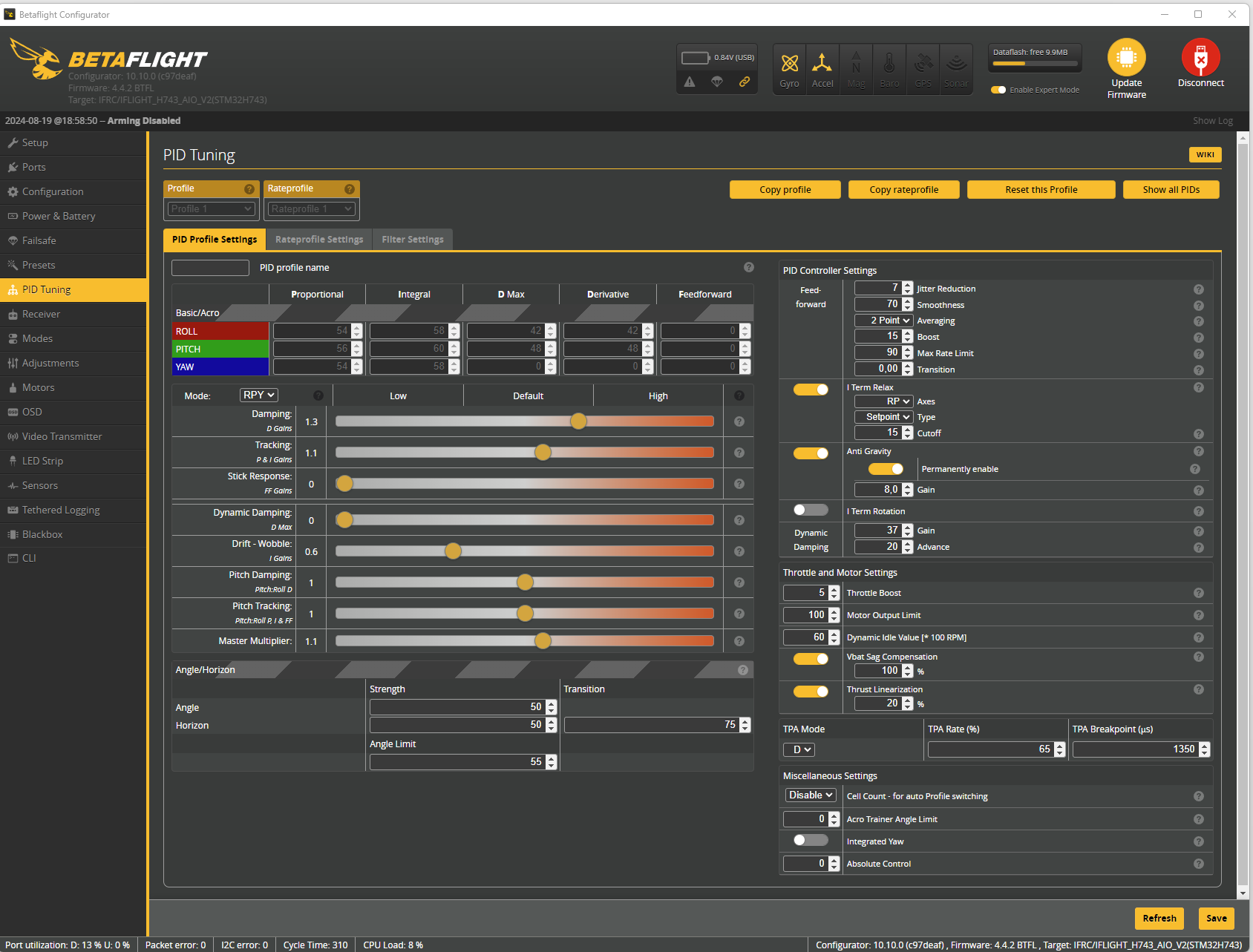Viewport: 1253px width, 952px height.
Task: Show help for Cell Count setting
Action: (1198, 796)
